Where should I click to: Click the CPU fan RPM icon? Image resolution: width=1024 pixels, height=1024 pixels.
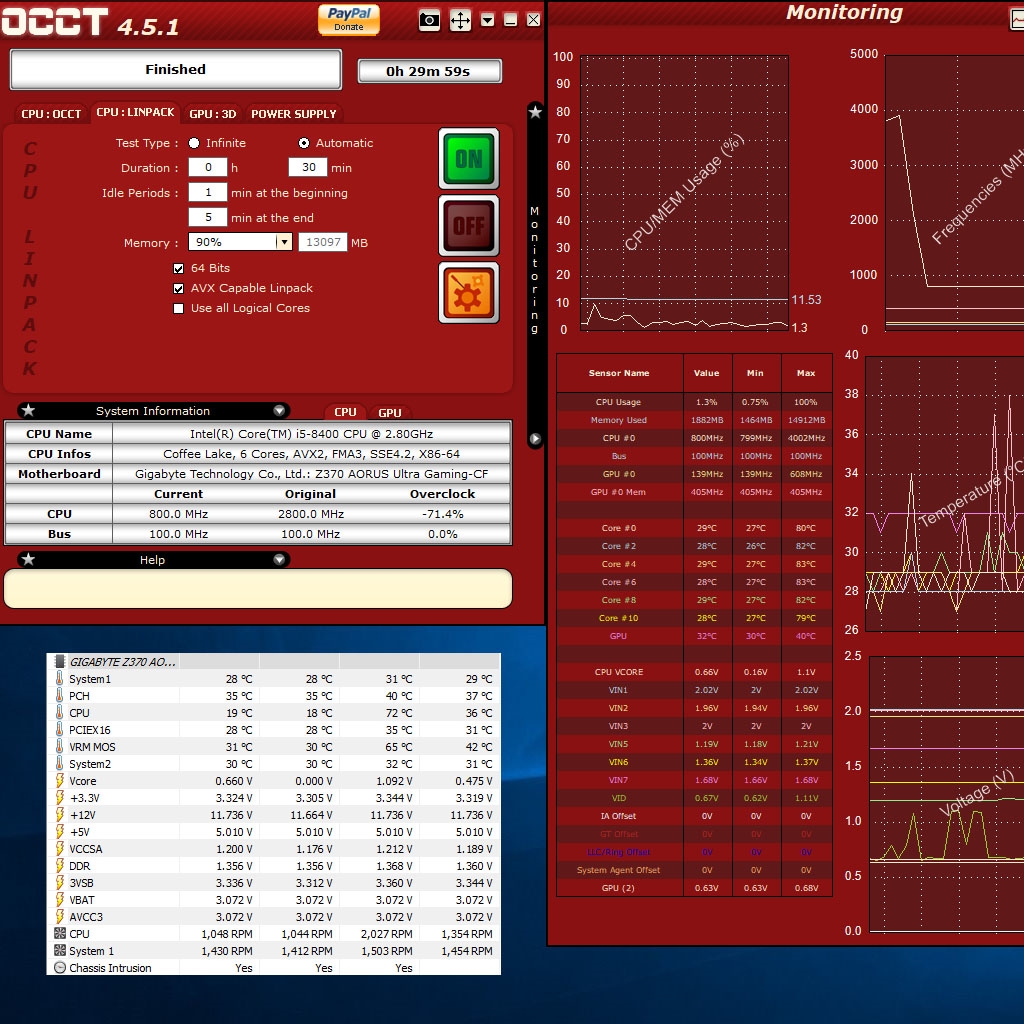point(59,933)
